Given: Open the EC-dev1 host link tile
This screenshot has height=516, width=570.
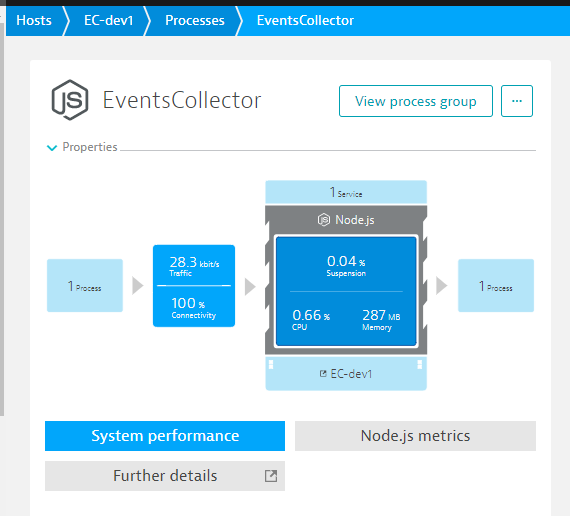Looking at the screenshot, I should [346, 374].
